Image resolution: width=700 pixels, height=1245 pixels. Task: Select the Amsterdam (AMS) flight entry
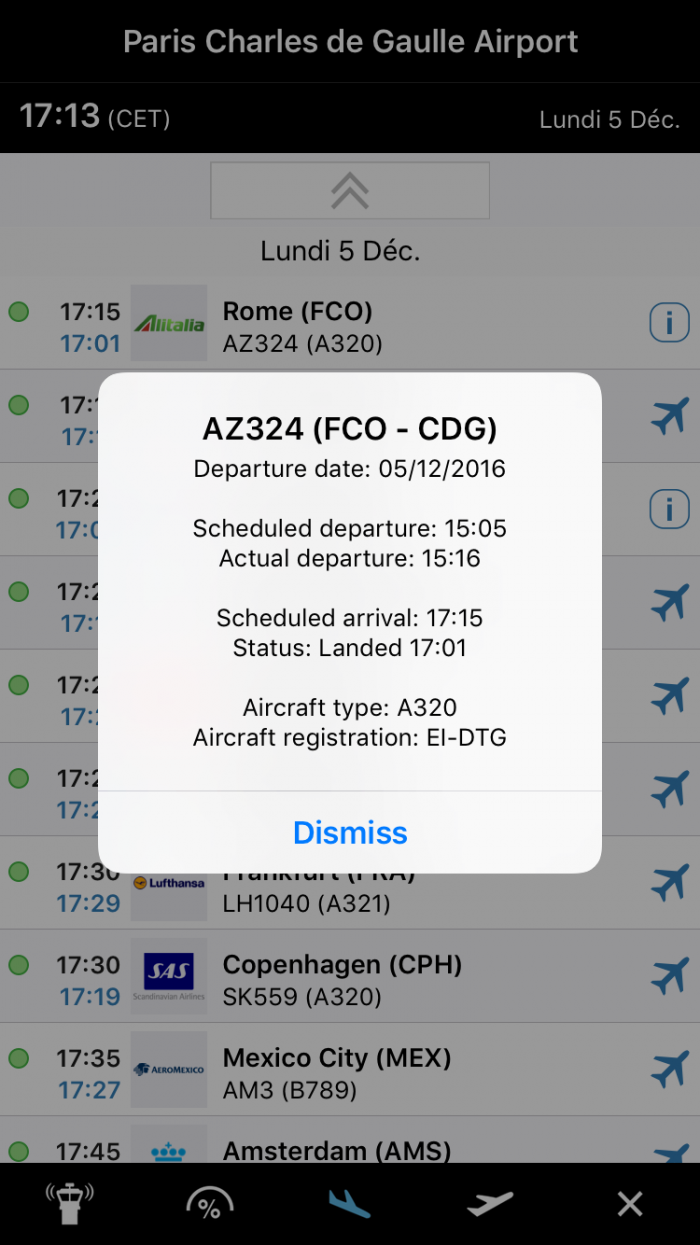pos(336,1151)
